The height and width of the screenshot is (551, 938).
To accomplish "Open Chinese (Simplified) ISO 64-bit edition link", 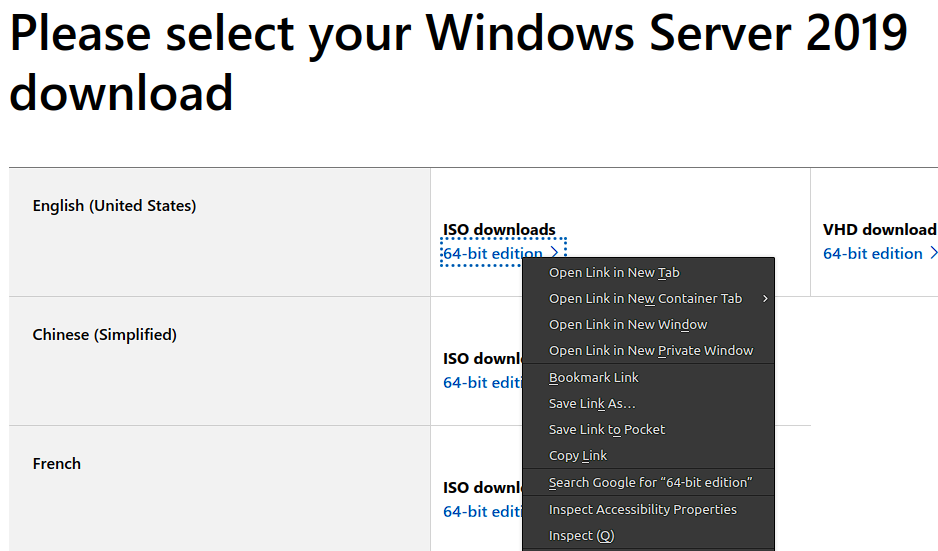I will (482, 383).
